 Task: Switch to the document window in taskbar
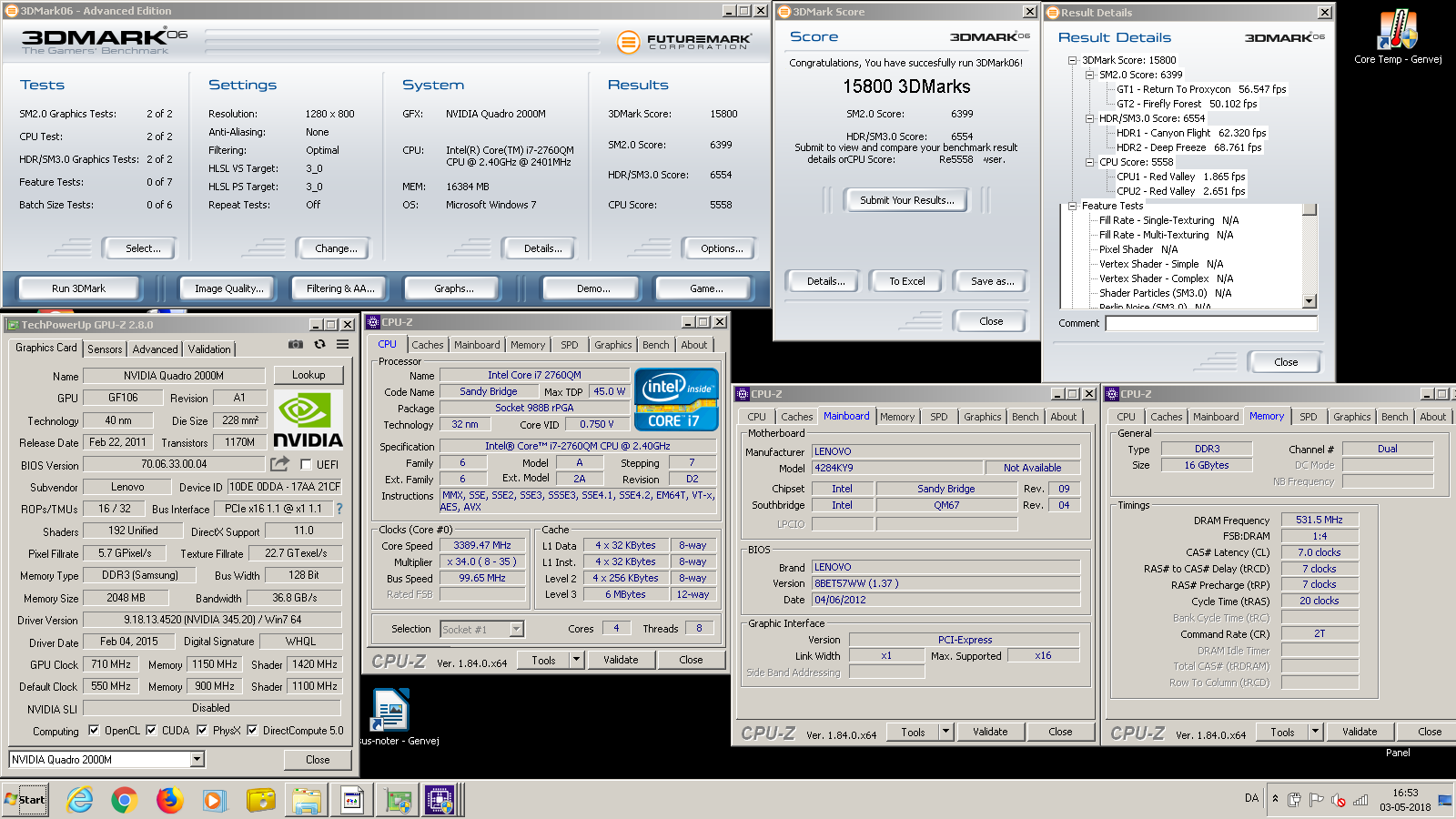pyautogui.click(x=352, y=800)
